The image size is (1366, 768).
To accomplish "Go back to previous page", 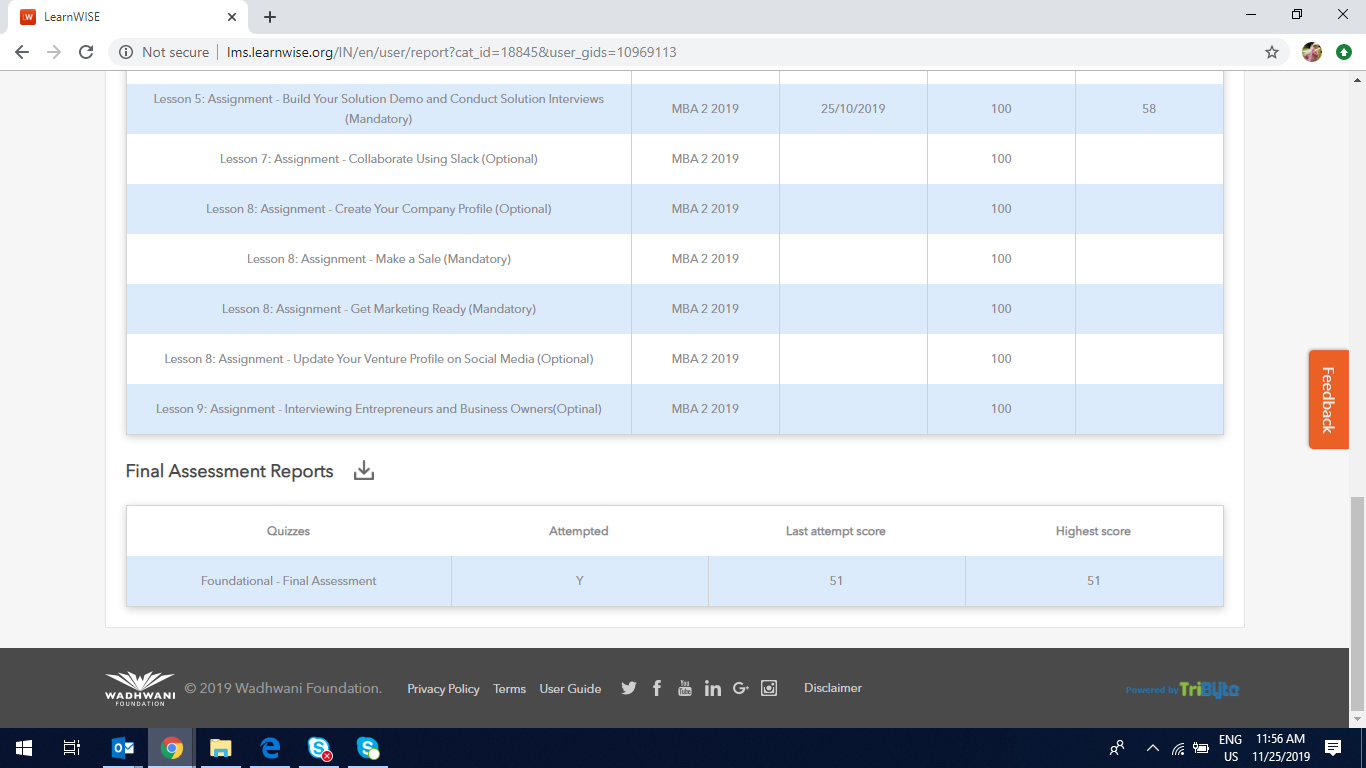I will pyautogui.click(x=22, y=52).
